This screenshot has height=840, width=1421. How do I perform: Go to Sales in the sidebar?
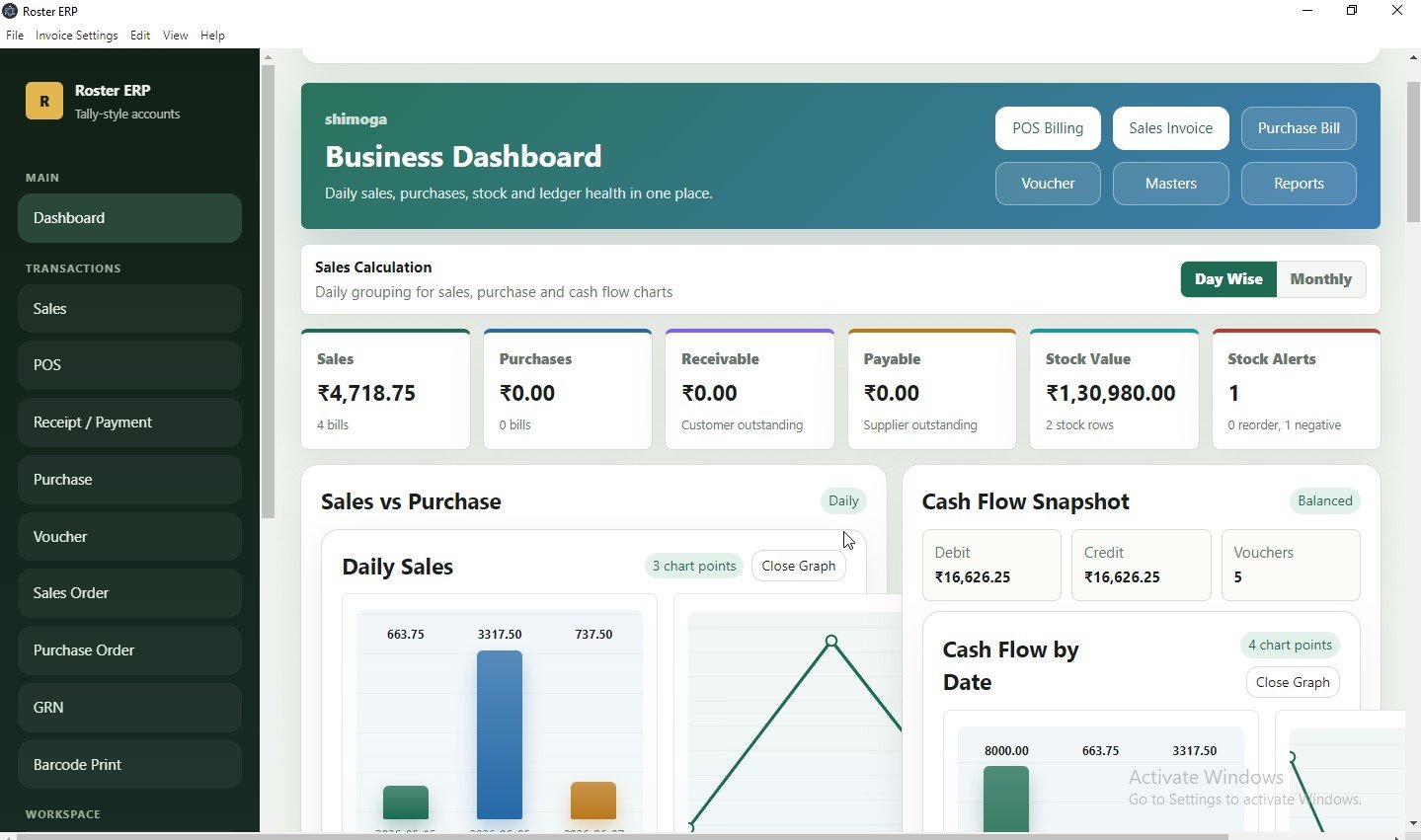(x=129, y=309)
